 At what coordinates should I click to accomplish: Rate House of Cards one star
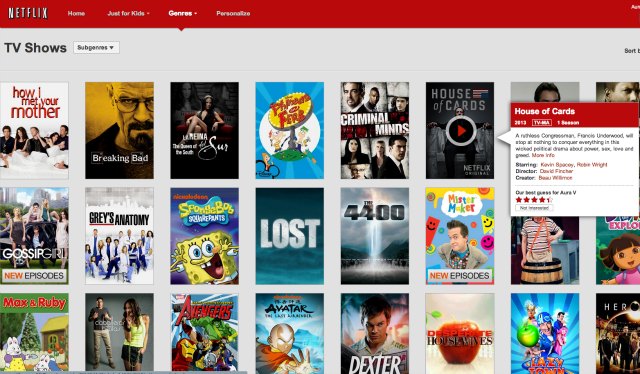(x=519, y=200)
